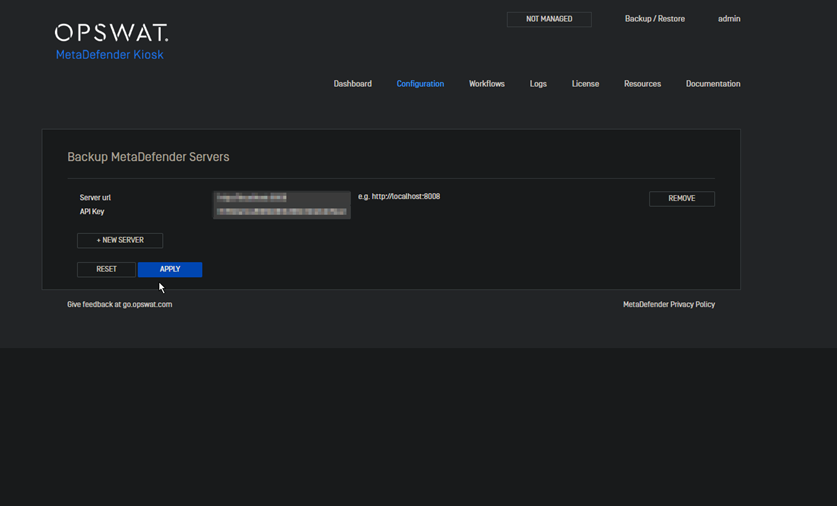
Task: Apply the backup server changes
Action: [170, 270]
